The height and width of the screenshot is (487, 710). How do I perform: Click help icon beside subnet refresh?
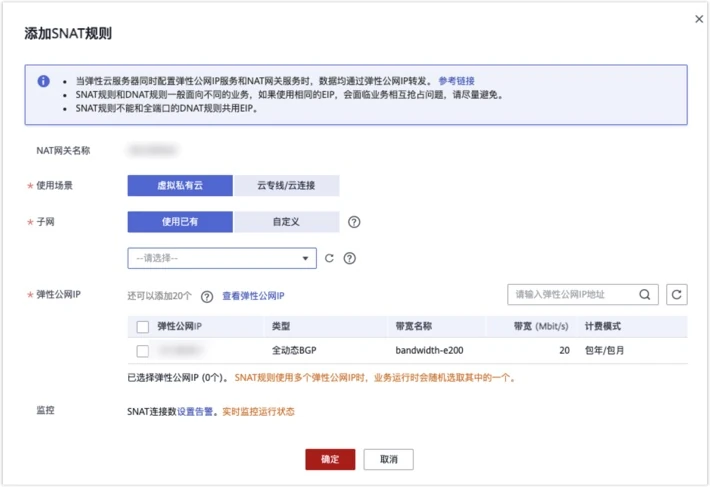point(350,258)
